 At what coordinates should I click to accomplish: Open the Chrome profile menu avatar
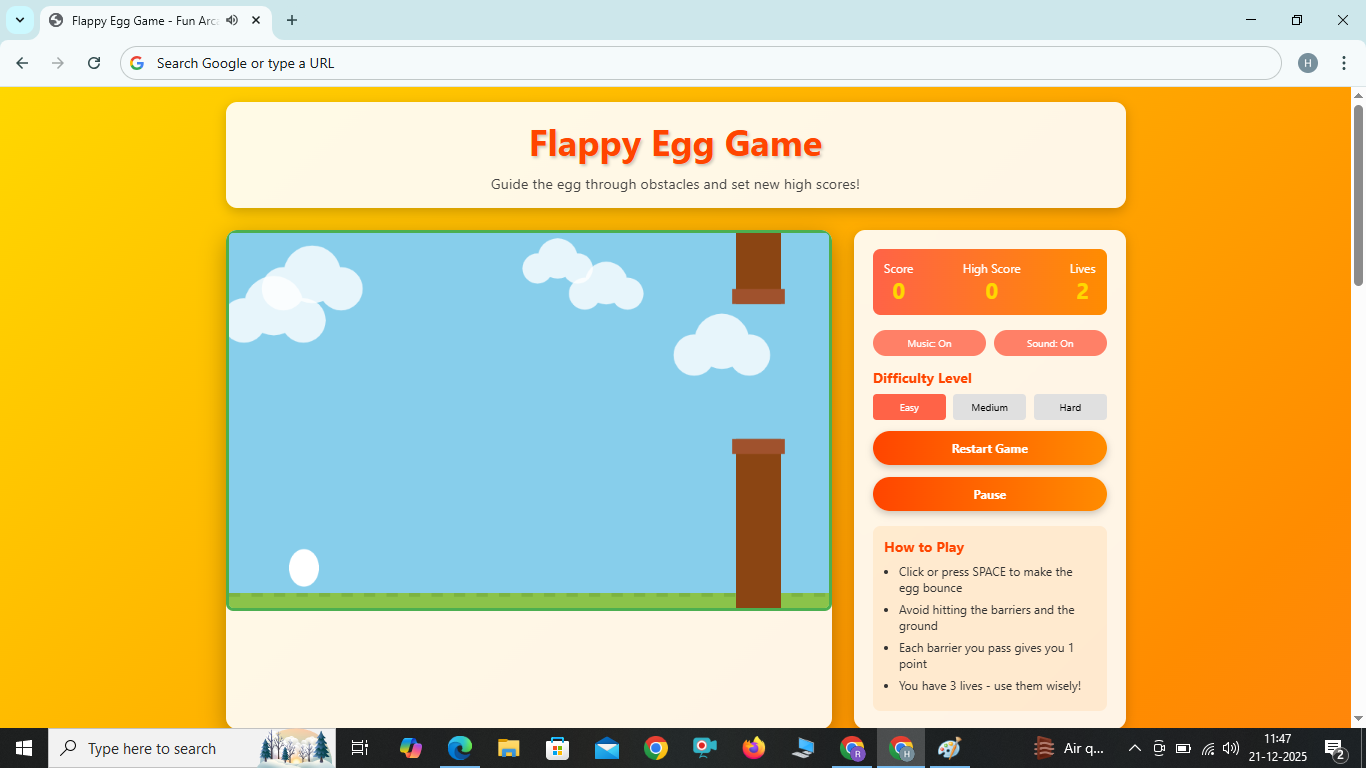pos(1307,62)
